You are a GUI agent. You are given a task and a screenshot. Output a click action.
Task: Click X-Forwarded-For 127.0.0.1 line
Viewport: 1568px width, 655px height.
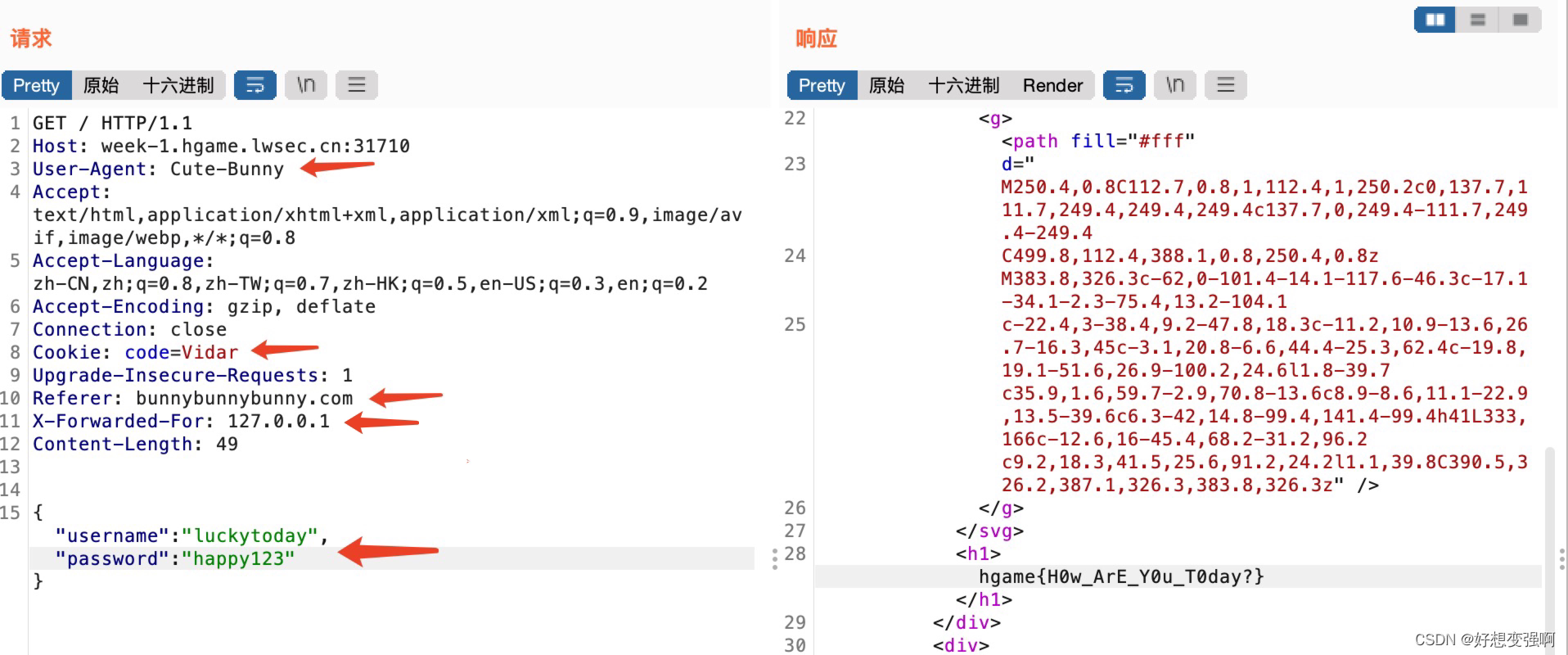tap(181, 422)
